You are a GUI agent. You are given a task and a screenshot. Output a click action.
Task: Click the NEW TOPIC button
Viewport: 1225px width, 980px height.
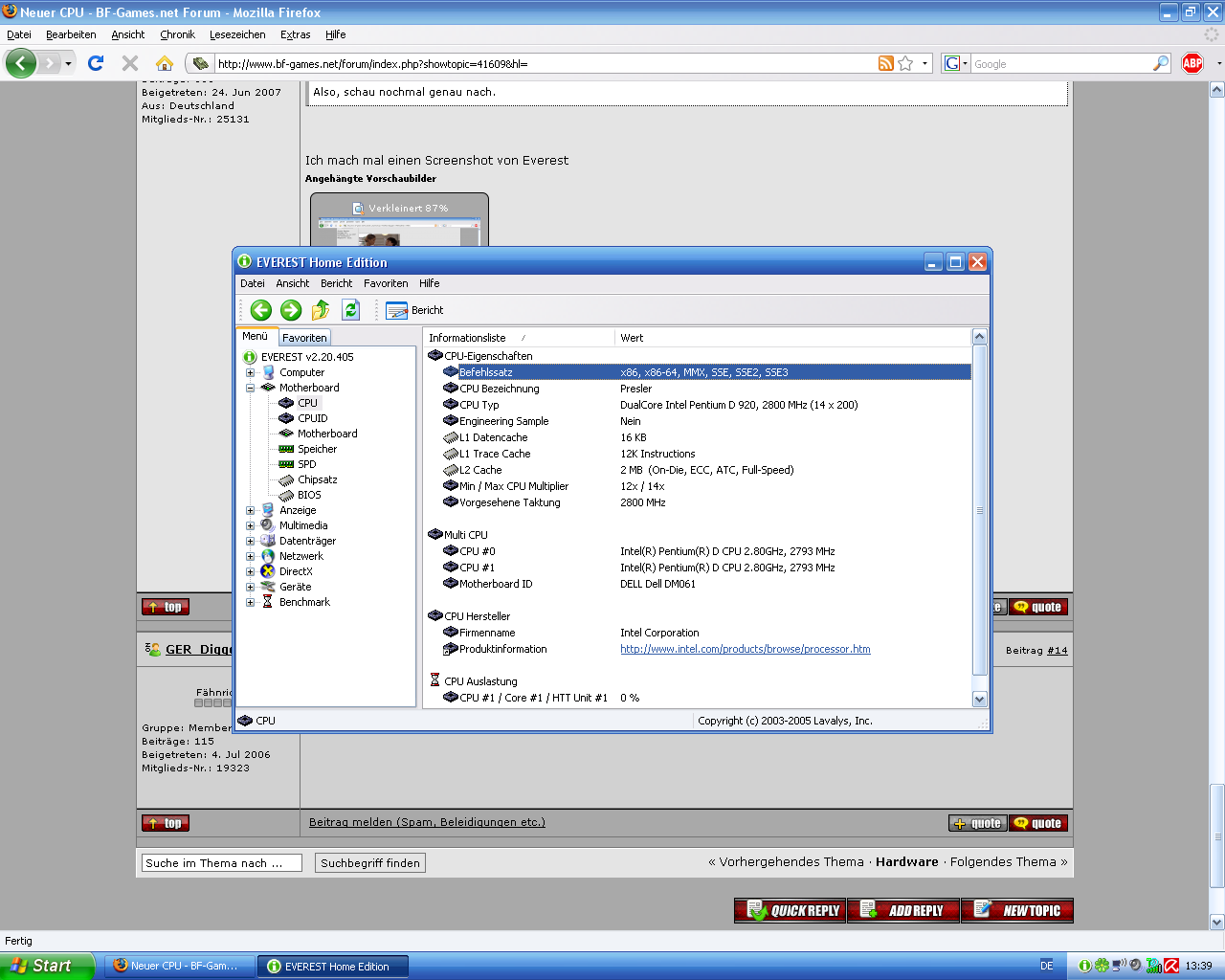pyautogui.click(x=1016, y=910)
